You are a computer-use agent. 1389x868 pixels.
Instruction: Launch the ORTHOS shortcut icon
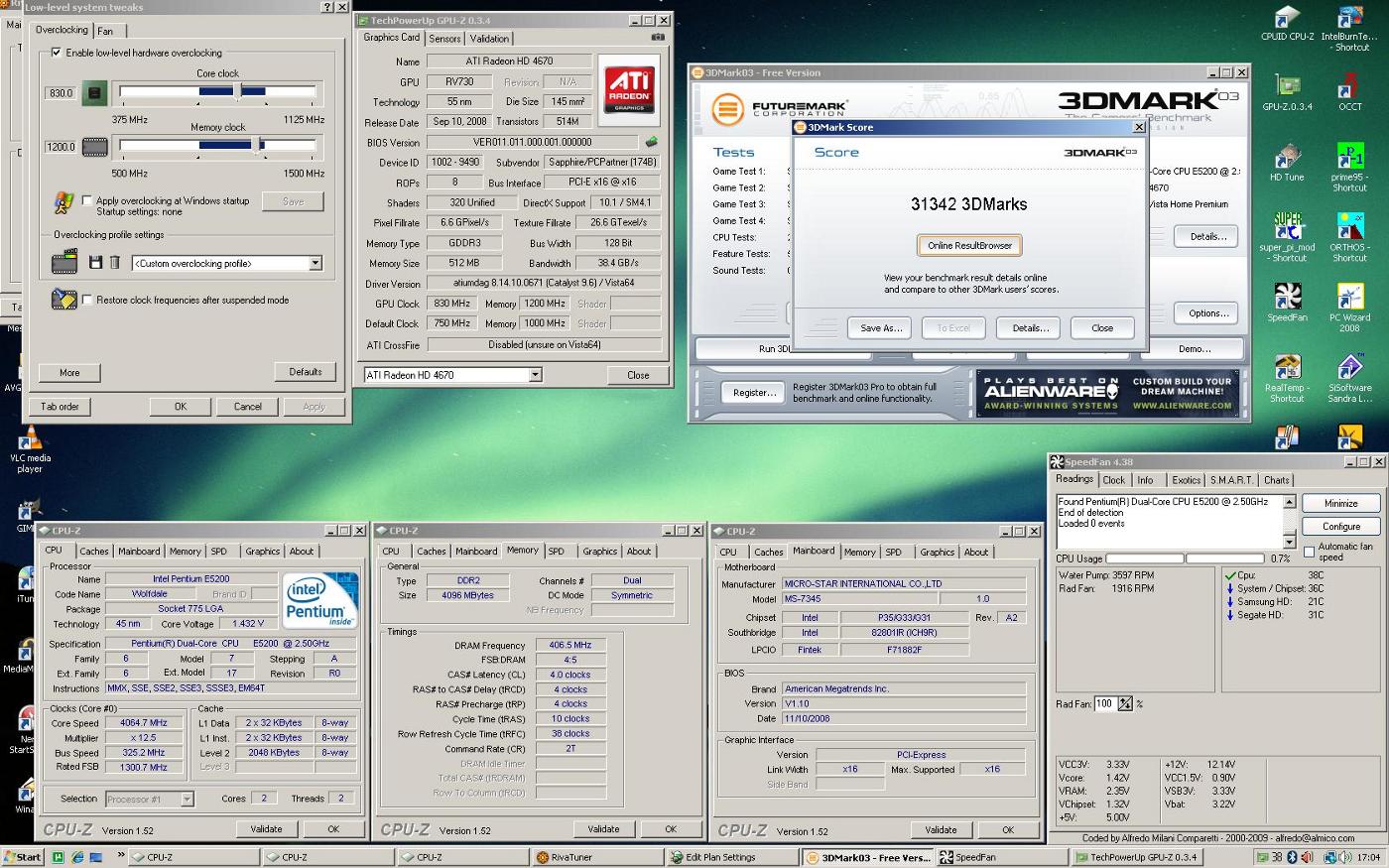(x=1349, y=238)
